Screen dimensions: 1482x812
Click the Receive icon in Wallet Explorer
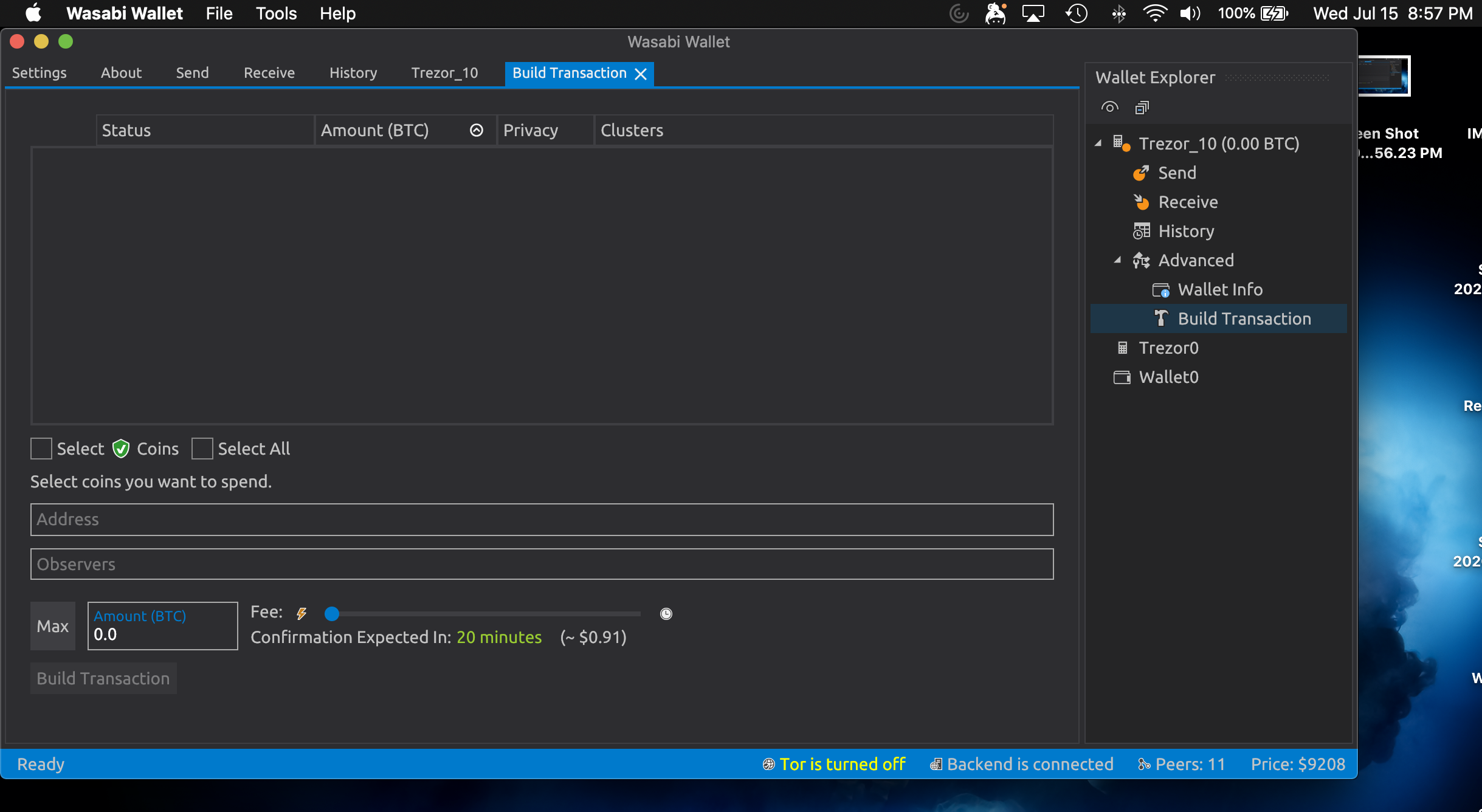tap(1141, 202)
